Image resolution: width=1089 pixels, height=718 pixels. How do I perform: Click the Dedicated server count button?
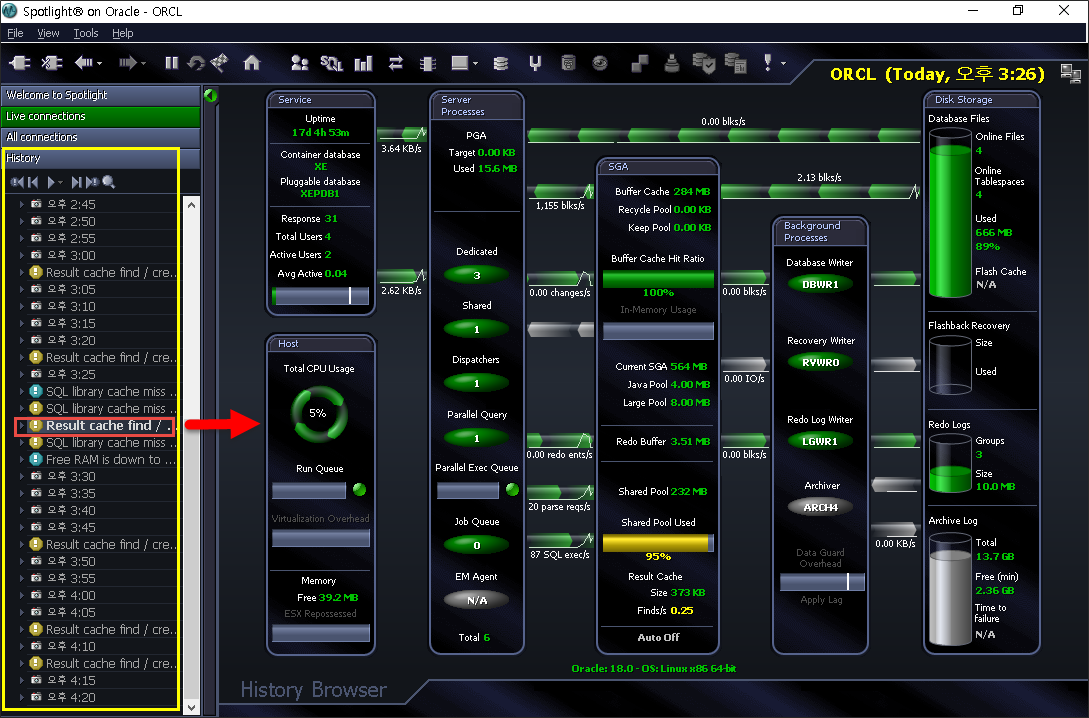pyautogui.click(x=476, y=275)
